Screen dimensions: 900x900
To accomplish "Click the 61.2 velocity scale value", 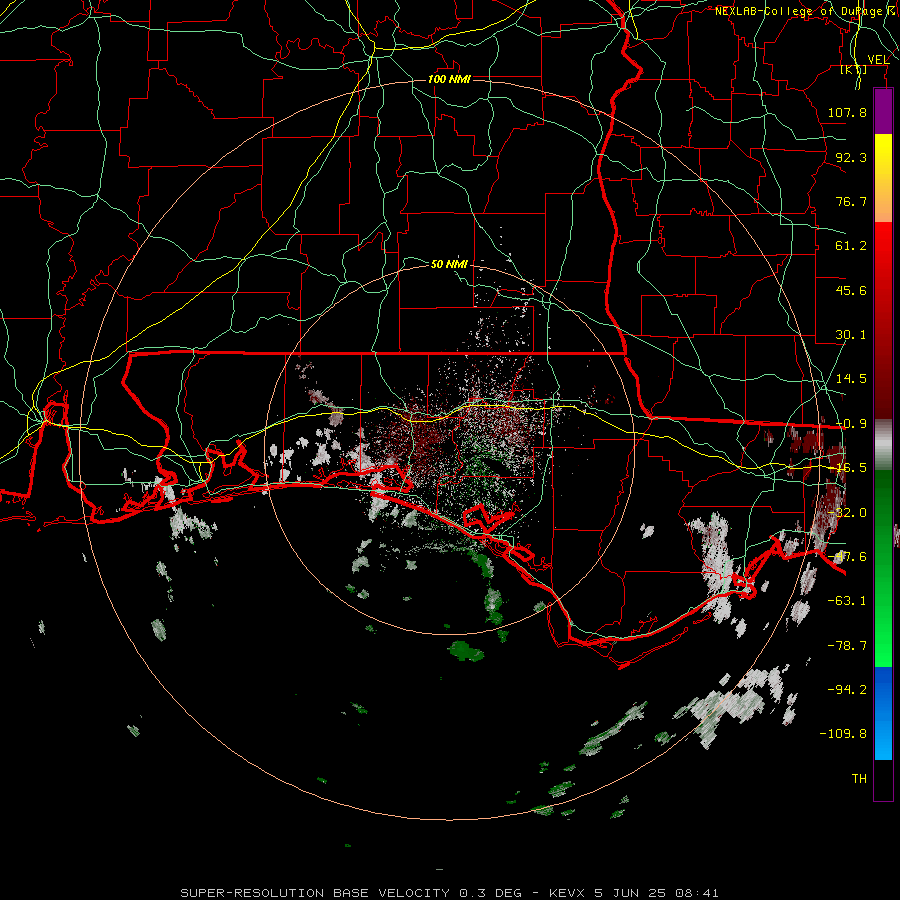I will coord(851,246).
